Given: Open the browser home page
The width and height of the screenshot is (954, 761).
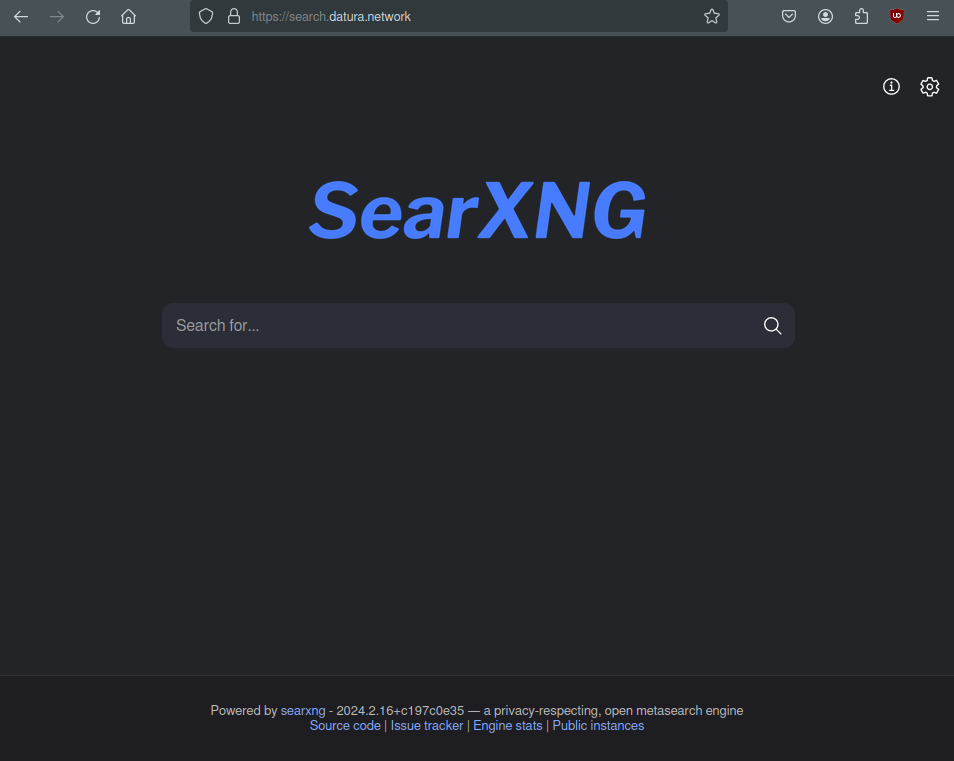Looking at the screenshot, I should (x=128, y=16).
